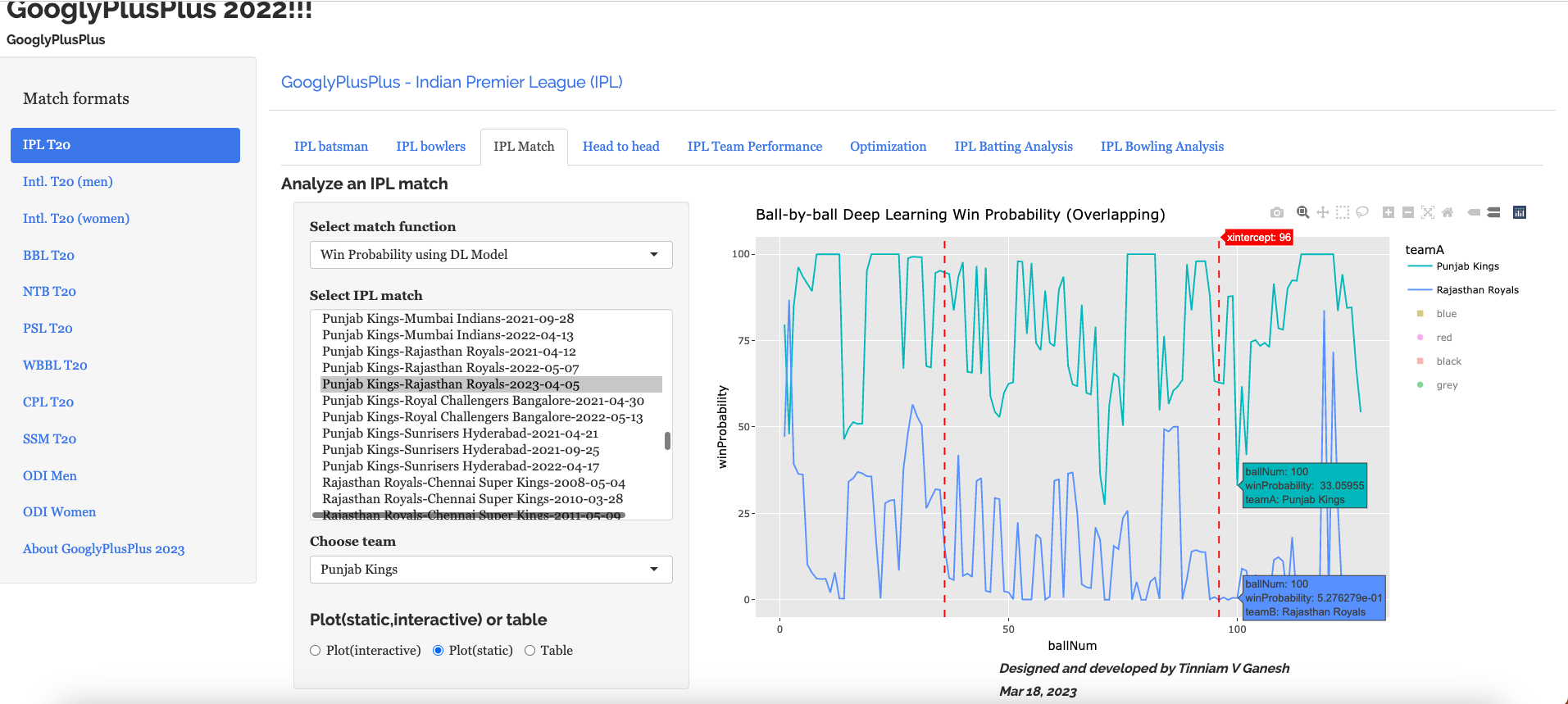Viewport: 1568px width, 704px height.
Task: Click the camera download plot icon
Action: coord(1277,212)
